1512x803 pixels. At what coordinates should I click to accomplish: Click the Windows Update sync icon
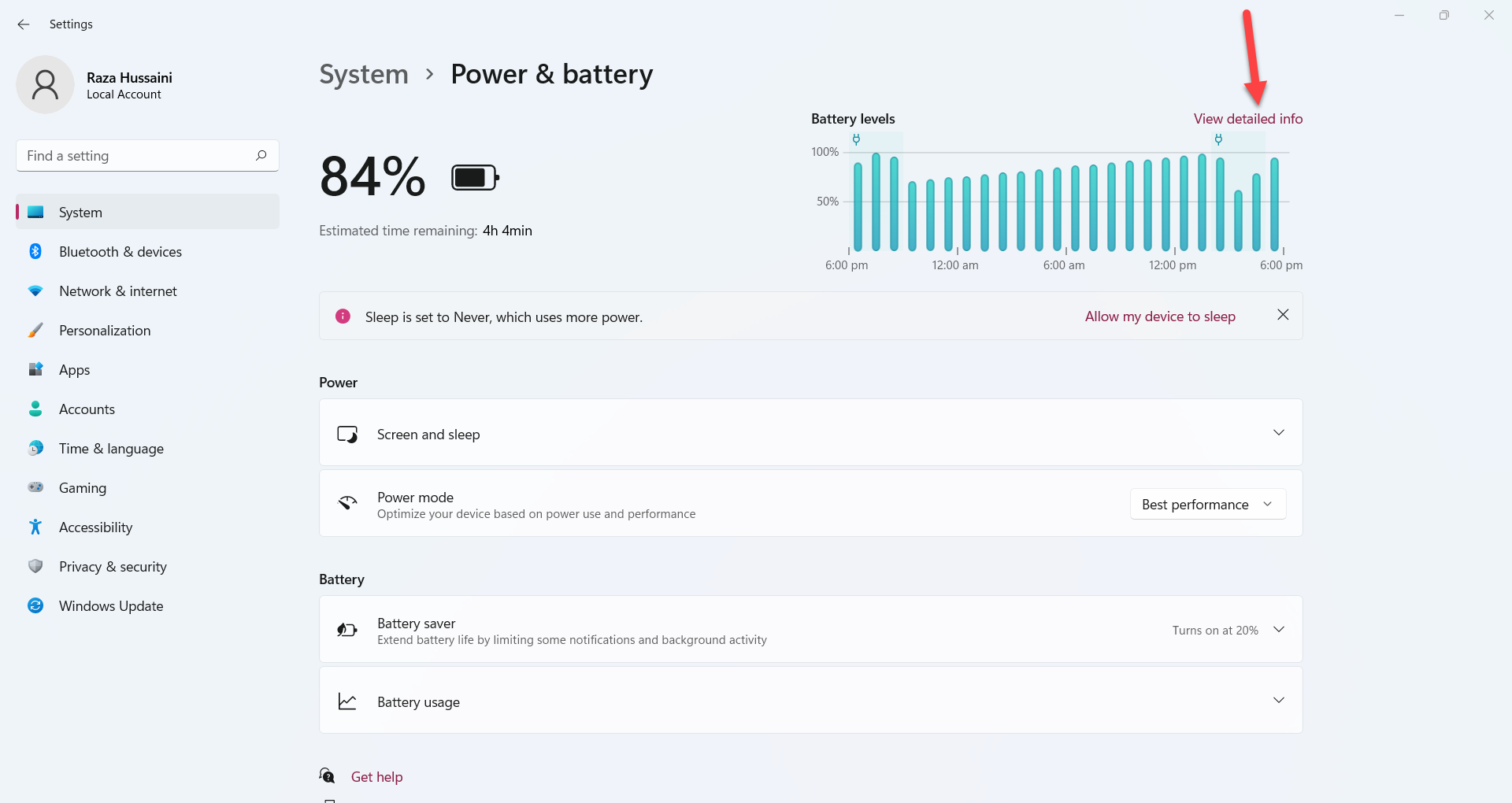35,606
